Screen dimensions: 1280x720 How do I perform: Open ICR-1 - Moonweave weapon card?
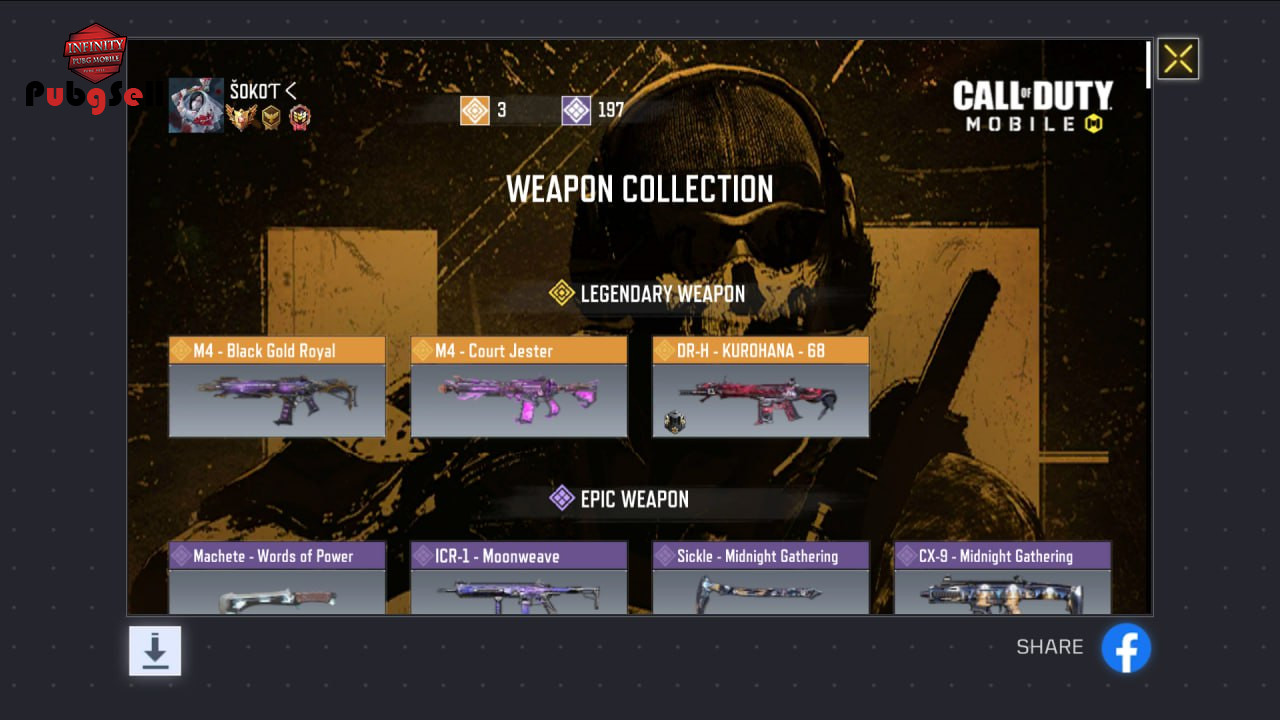[x=519, y=578]
